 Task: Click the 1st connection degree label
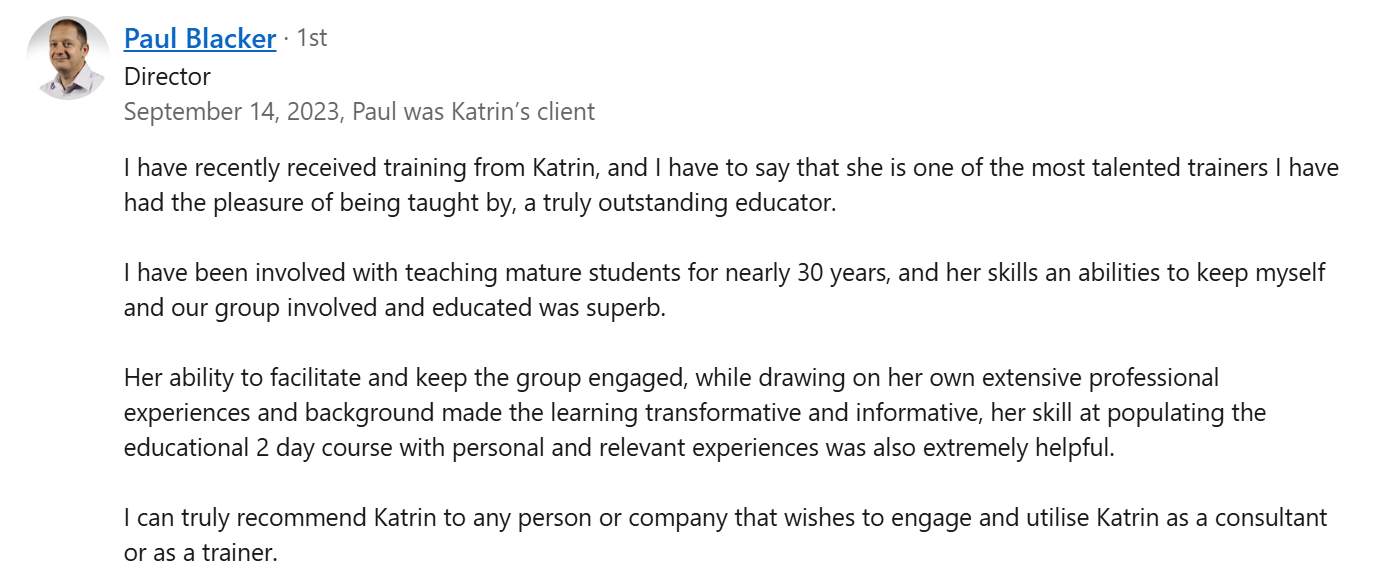tap(311, 39)
